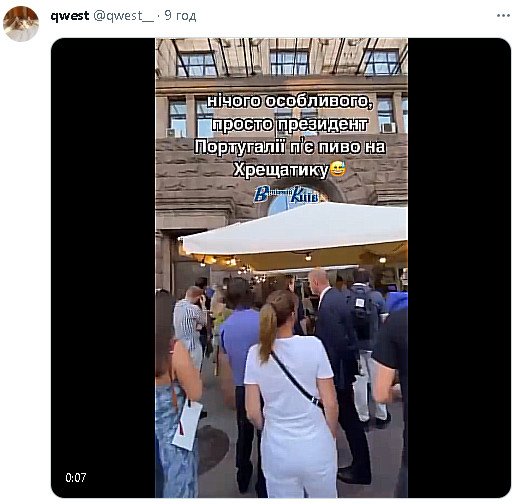Open the @qwest__ handle link
Screen dimensions: 514x504
123,16
